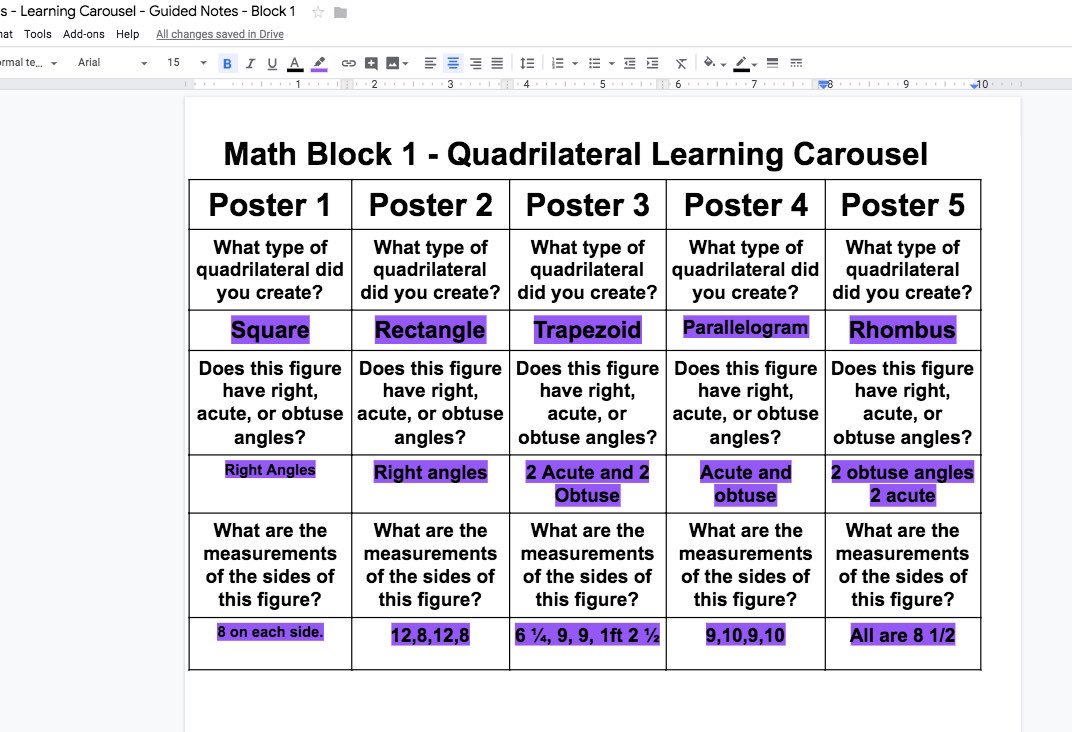Toggle italic formatting
The image size is (1072, 732).
tap(250, 64)
